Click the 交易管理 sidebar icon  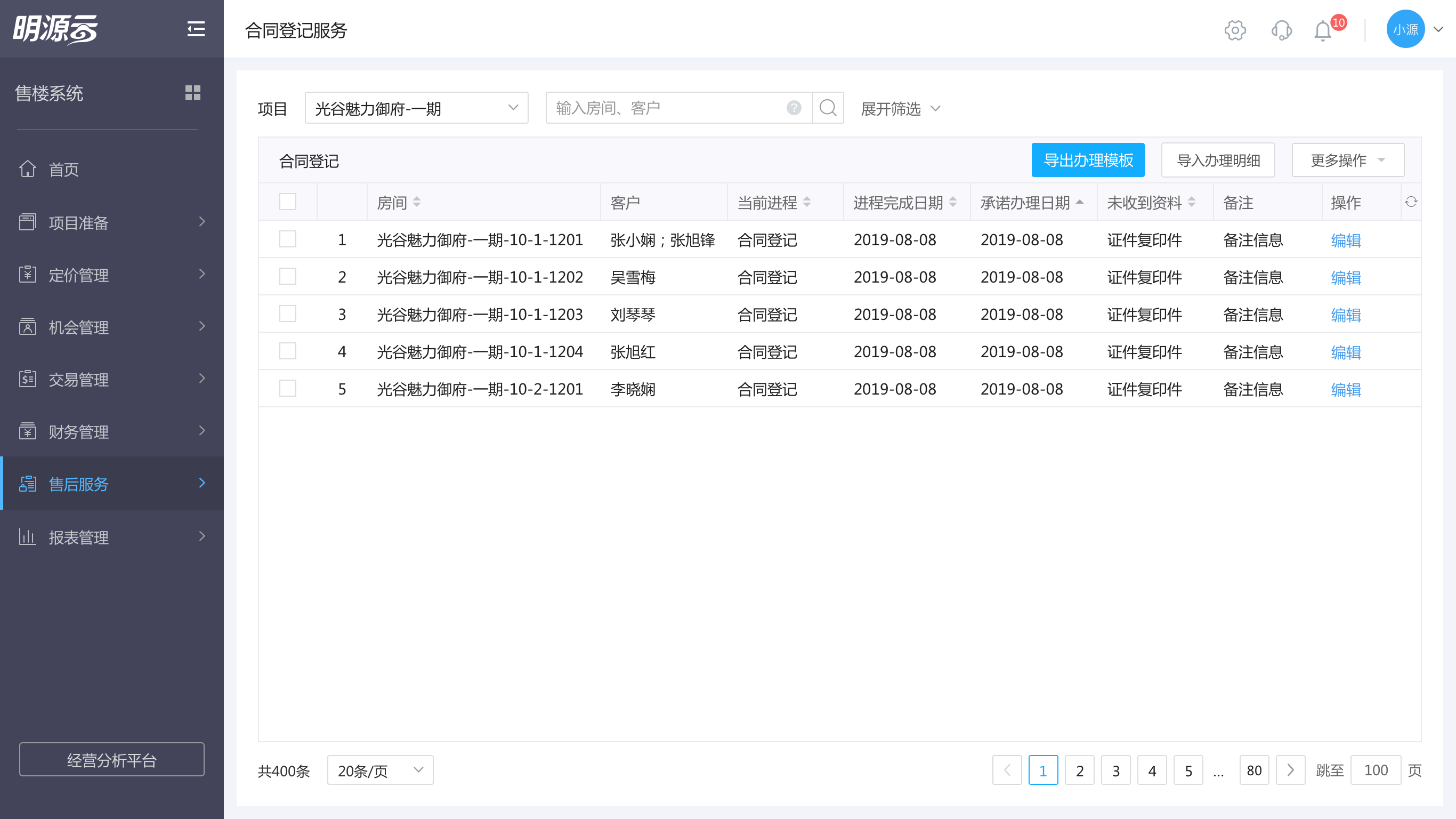[27, 379]
